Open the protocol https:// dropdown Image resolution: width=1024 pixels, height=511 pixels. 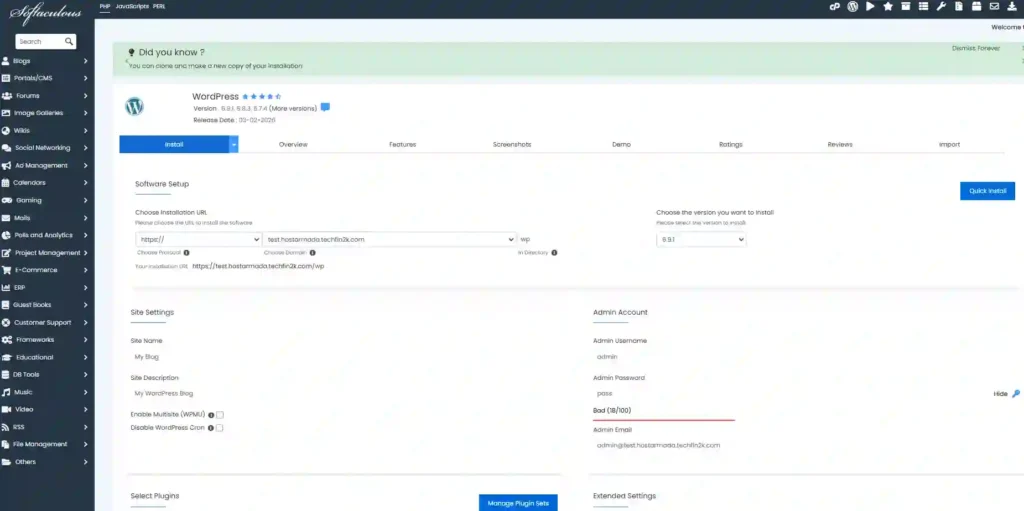(x=199, y=239)
